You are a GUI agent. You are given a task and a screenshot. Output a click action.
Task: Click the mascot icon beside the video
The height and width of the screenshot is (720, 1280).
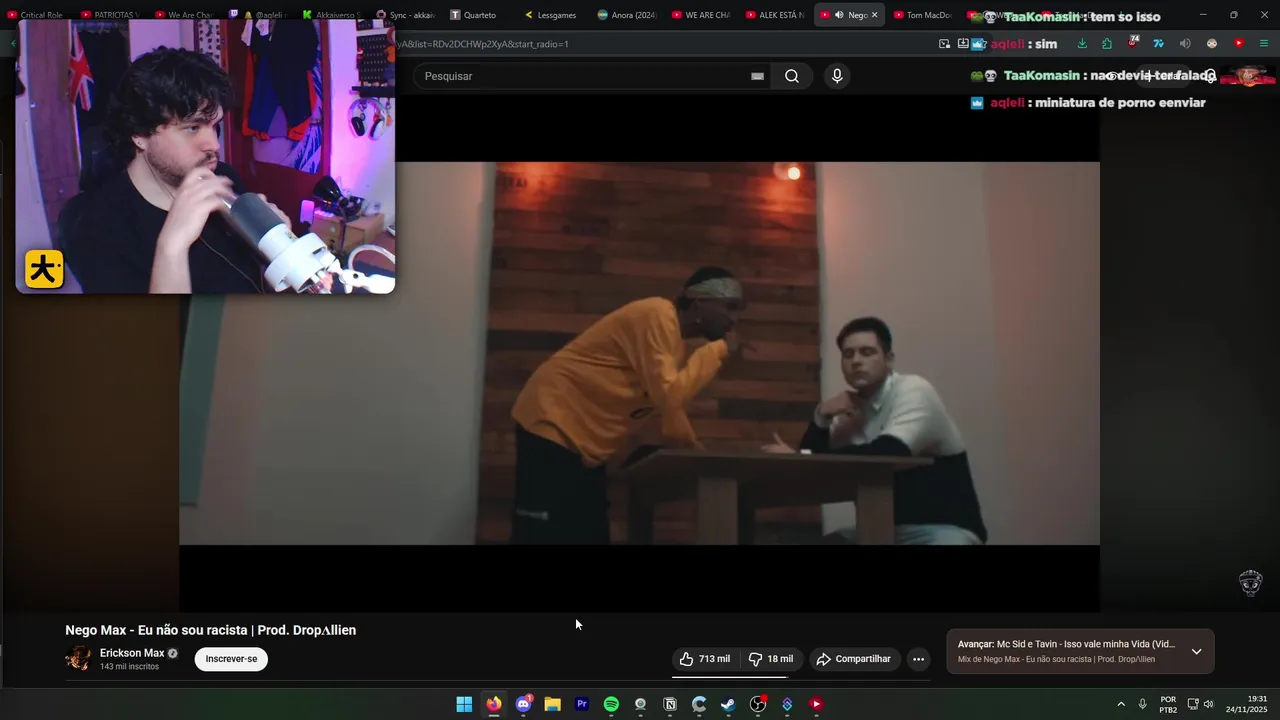coord(1250,583)
